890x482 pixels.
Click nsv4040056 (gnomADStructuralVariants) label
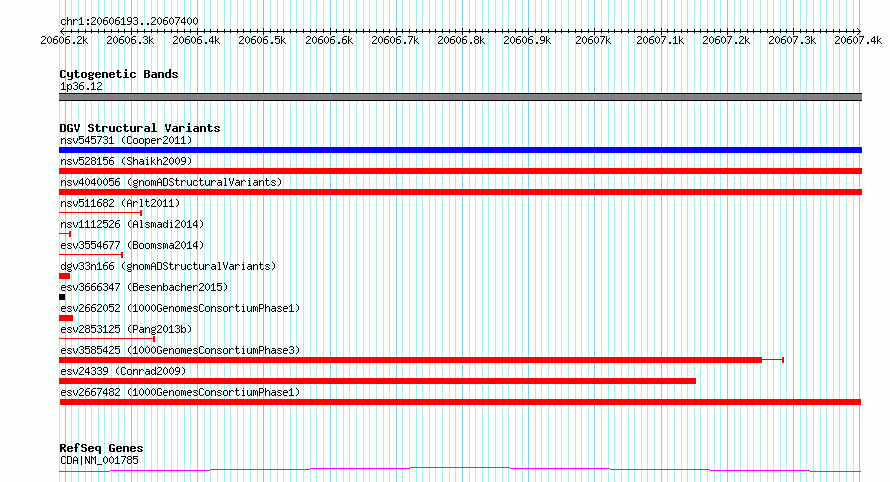[171, 182]
